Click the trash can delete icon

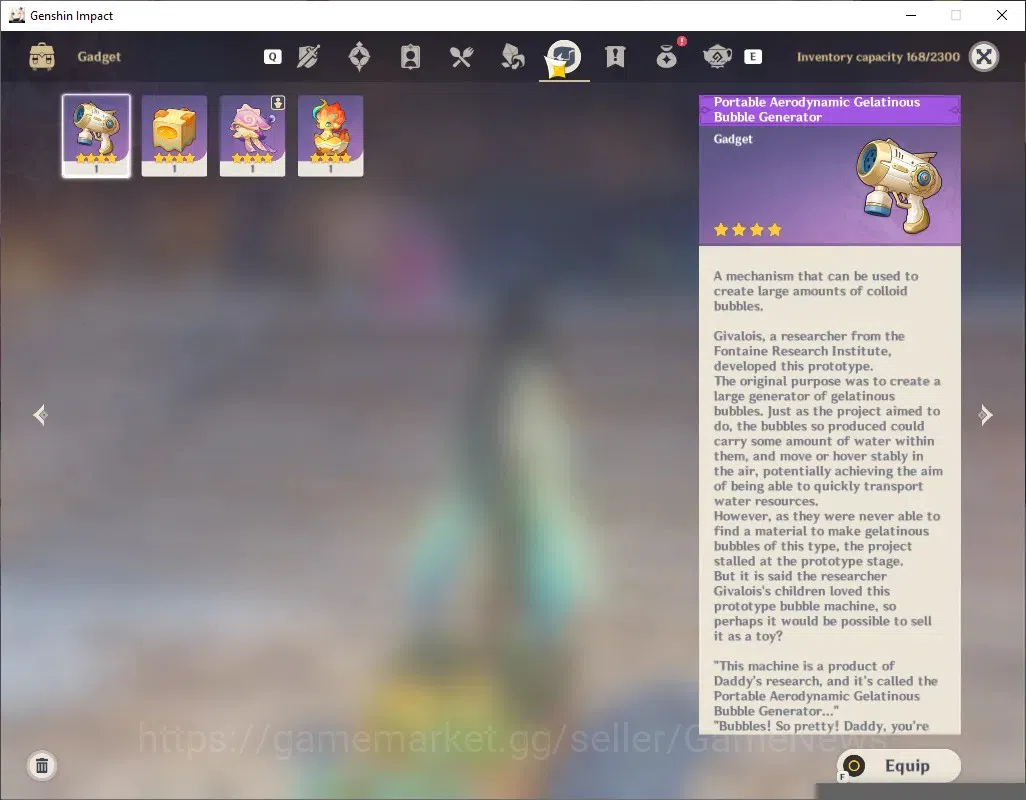tap(42, 765)
